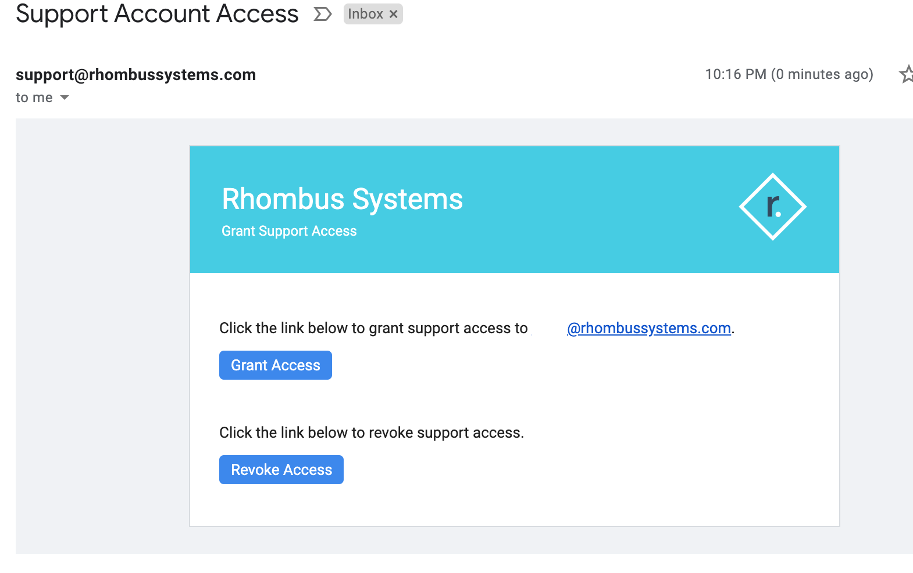Open the @rhombussystems.com email link
This screenshot has width=913, height=573.
click(648, 328)
